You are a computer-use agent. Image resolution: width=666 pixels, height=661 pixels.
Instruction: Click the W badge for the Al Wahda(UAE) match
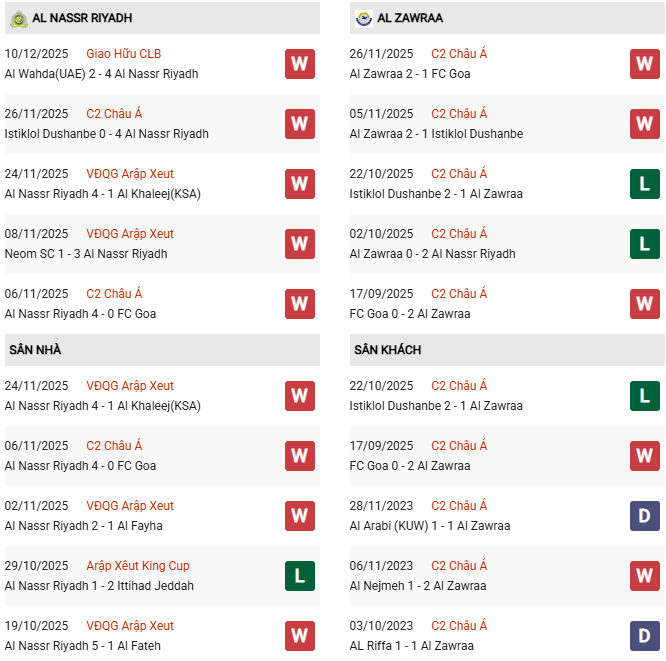tap(299, 64)
